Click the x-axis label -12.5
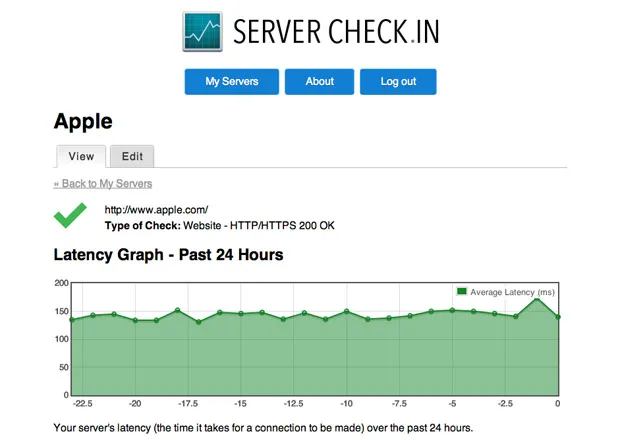This screenshot has height=440, width=620. coord(293,404)
